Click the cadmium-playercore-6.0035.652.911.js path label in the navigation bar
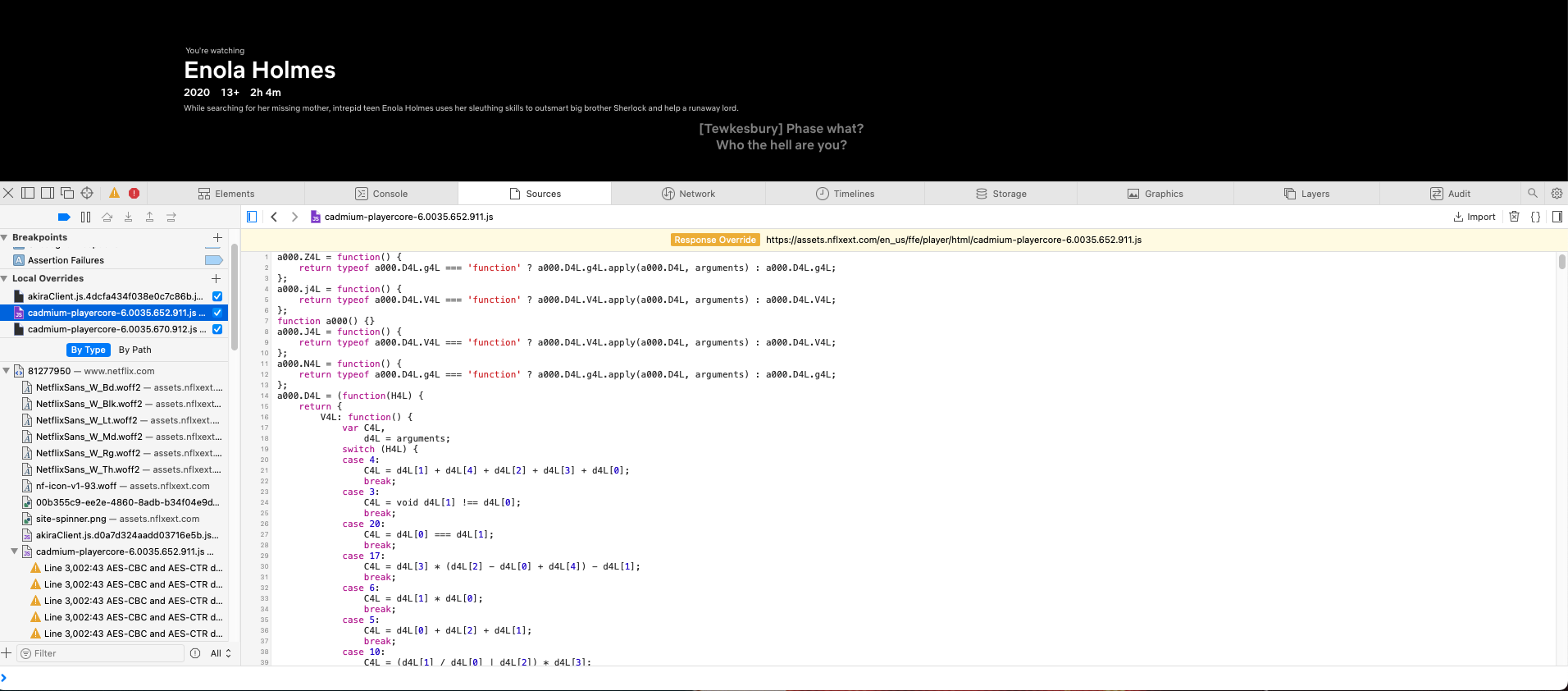Image resolution: width=1568 pixels, height=691 pixels. tap(402, 217)
